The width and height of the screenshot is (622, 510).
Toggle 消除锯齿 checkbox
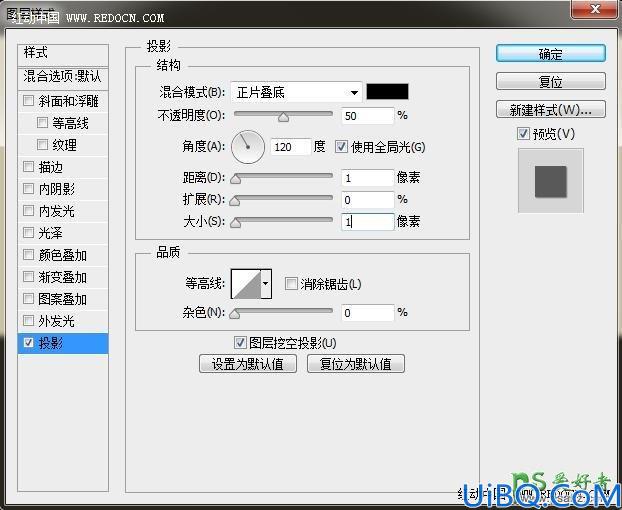[x=291, y=284]
